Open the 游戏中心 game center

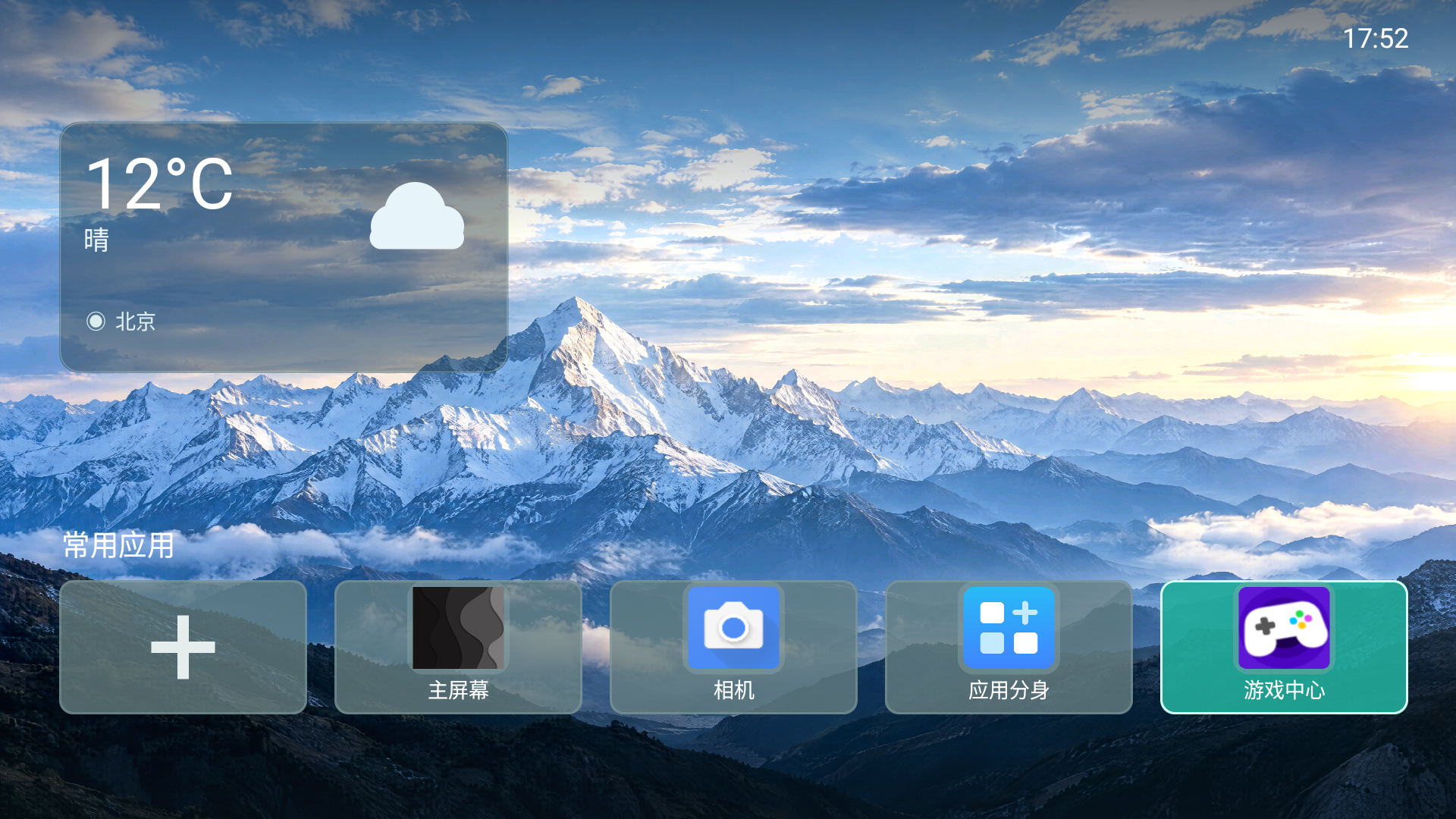(1284, 647)
